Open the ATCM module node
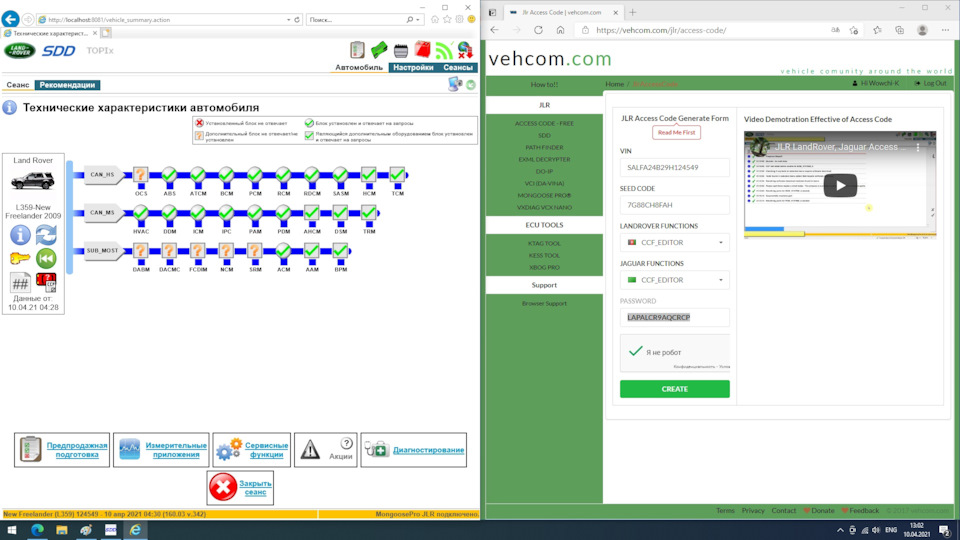Viewport: 960px width, 540px height. pos(197,175)
